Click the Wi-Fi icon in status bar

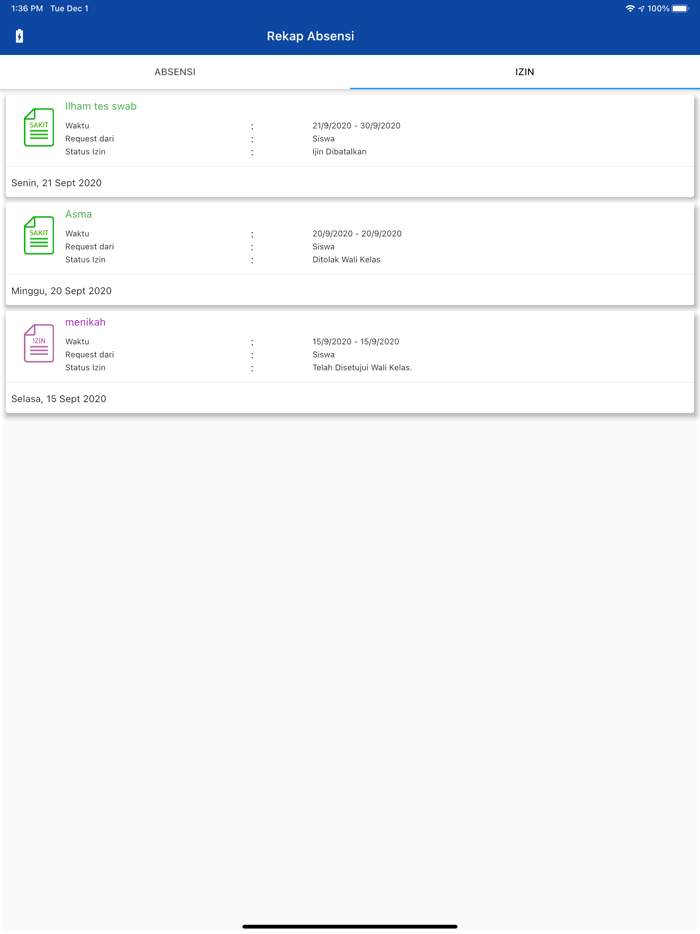point(630,9)
